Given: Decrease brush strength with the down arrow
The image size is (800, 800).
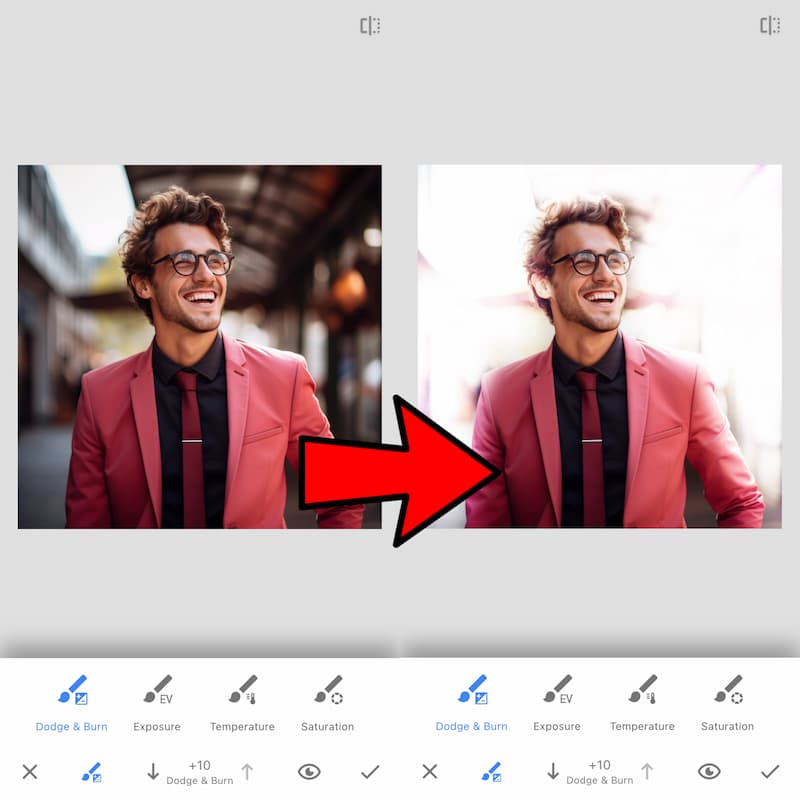Looking at the screenshot, I should (x=152, y=770).
